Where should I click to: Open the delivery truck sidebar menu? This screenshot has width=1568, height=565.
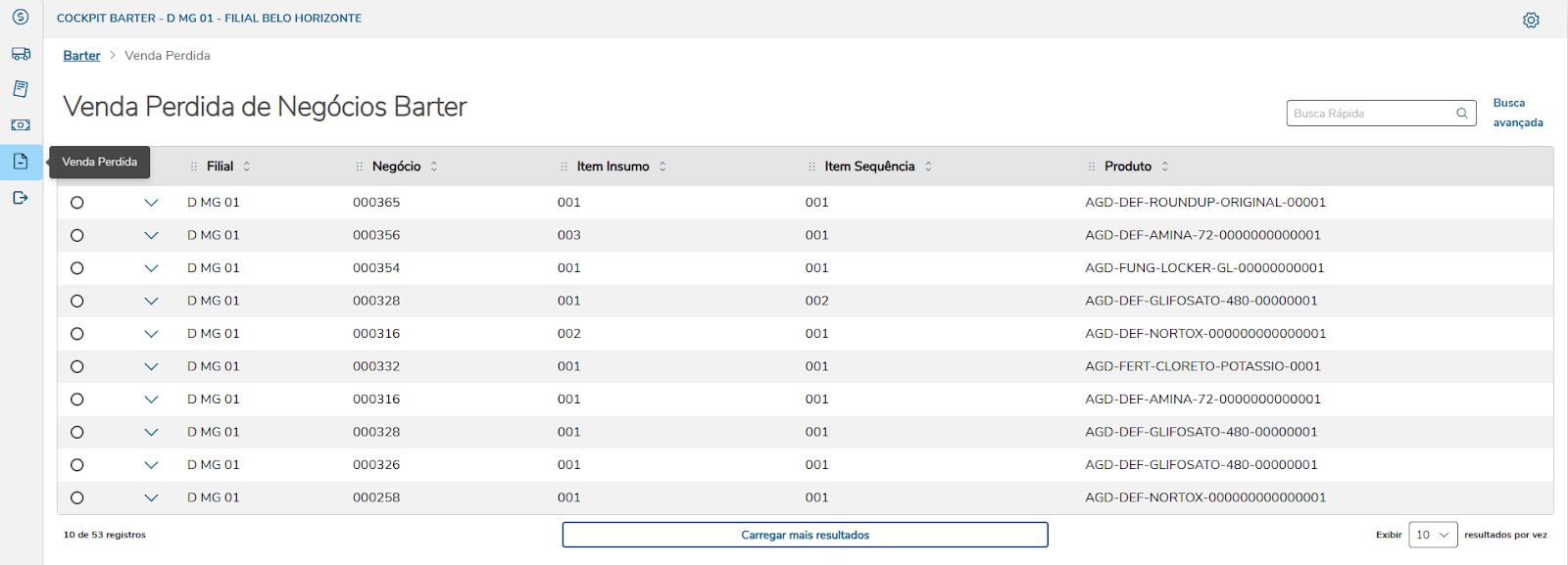click(21, 54)
